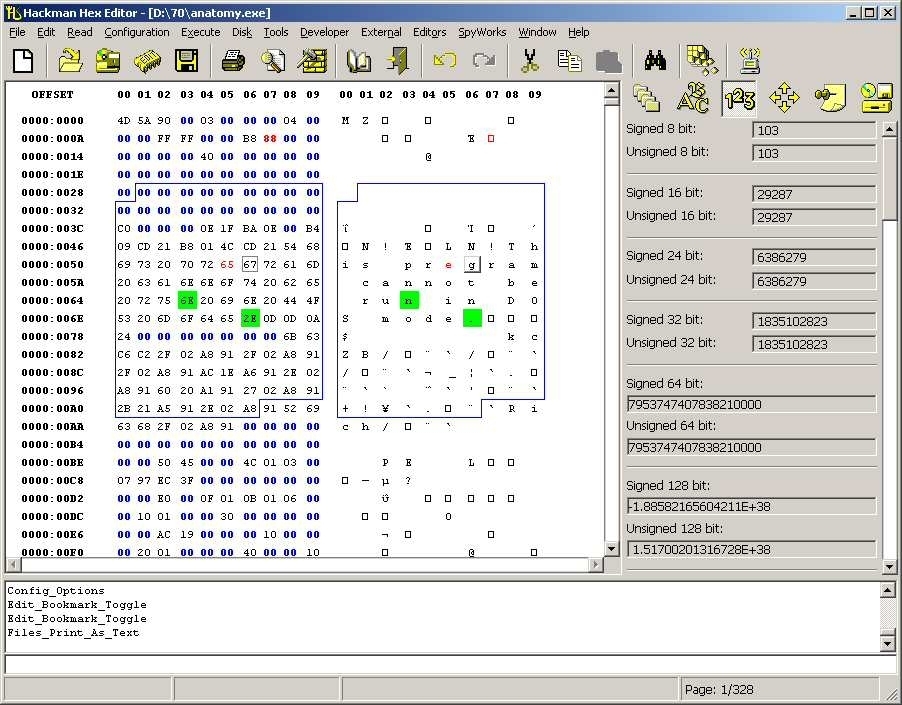
Task: Switch to the ABC text panel tab
Action: tap(693, 98)
